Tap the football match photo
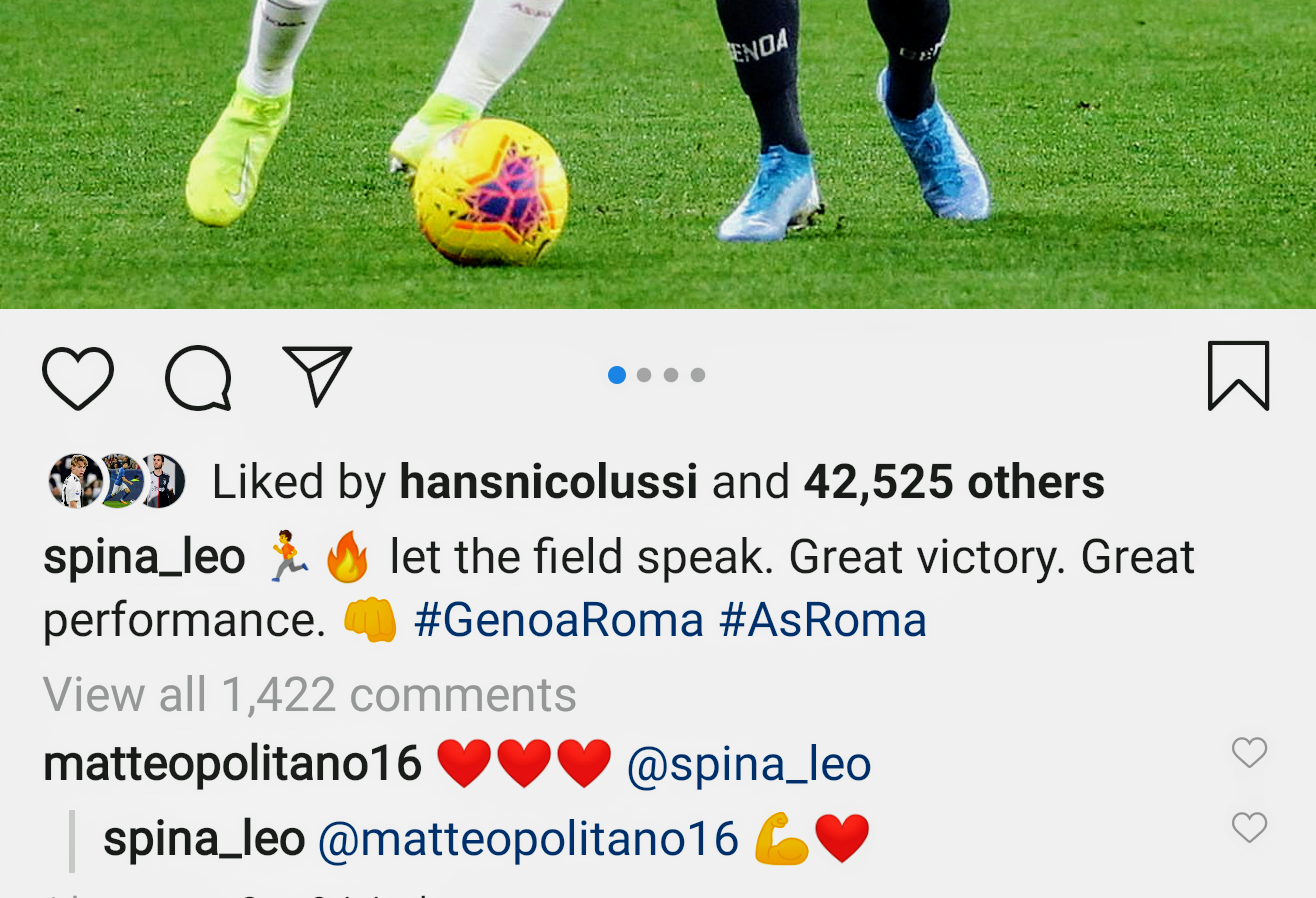Screen dimensions: 1316x898 pyautogui.click(x=658, y=150)
